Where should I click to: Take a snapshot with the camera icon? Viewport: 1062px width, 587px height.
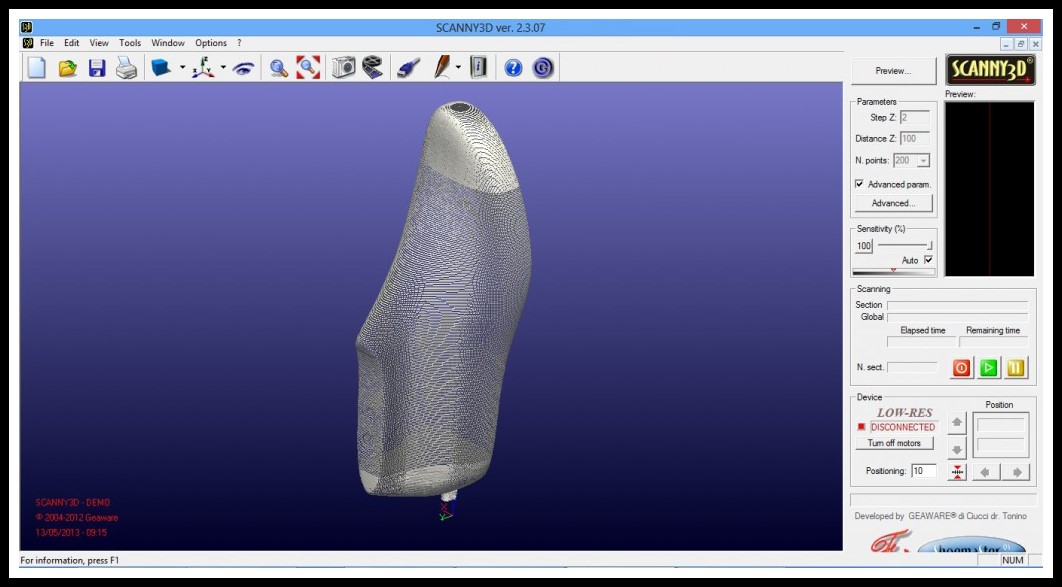coord(343,68)
